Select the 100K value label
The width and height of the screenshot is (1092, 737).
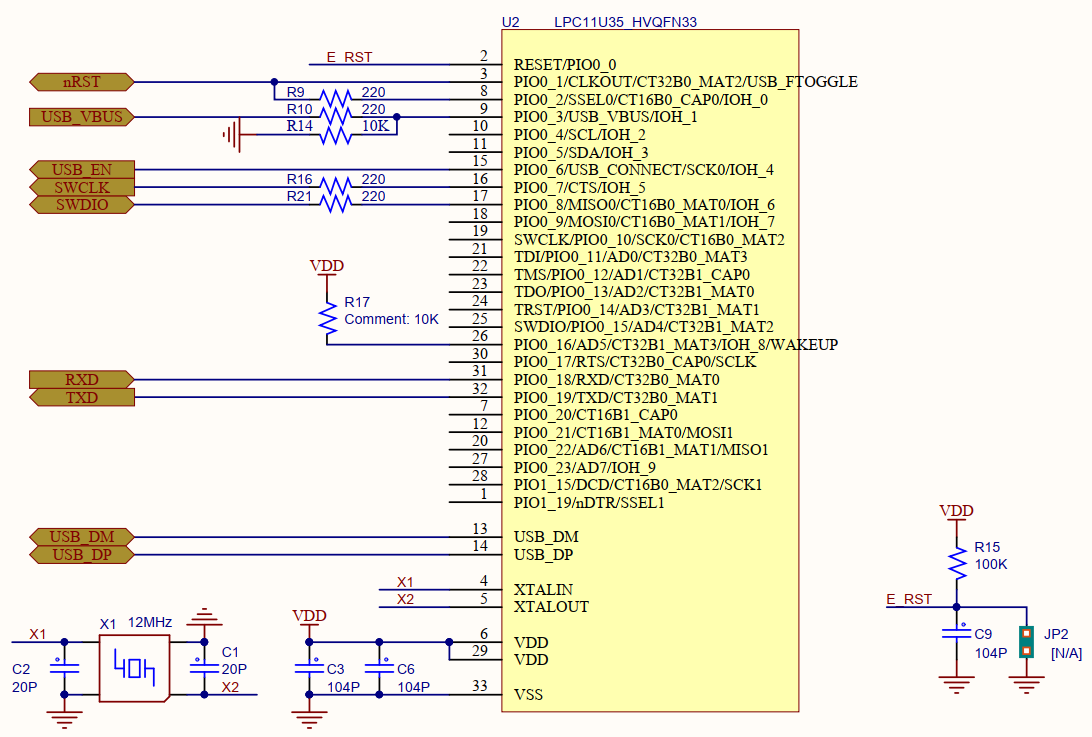(x=991, y=564)
